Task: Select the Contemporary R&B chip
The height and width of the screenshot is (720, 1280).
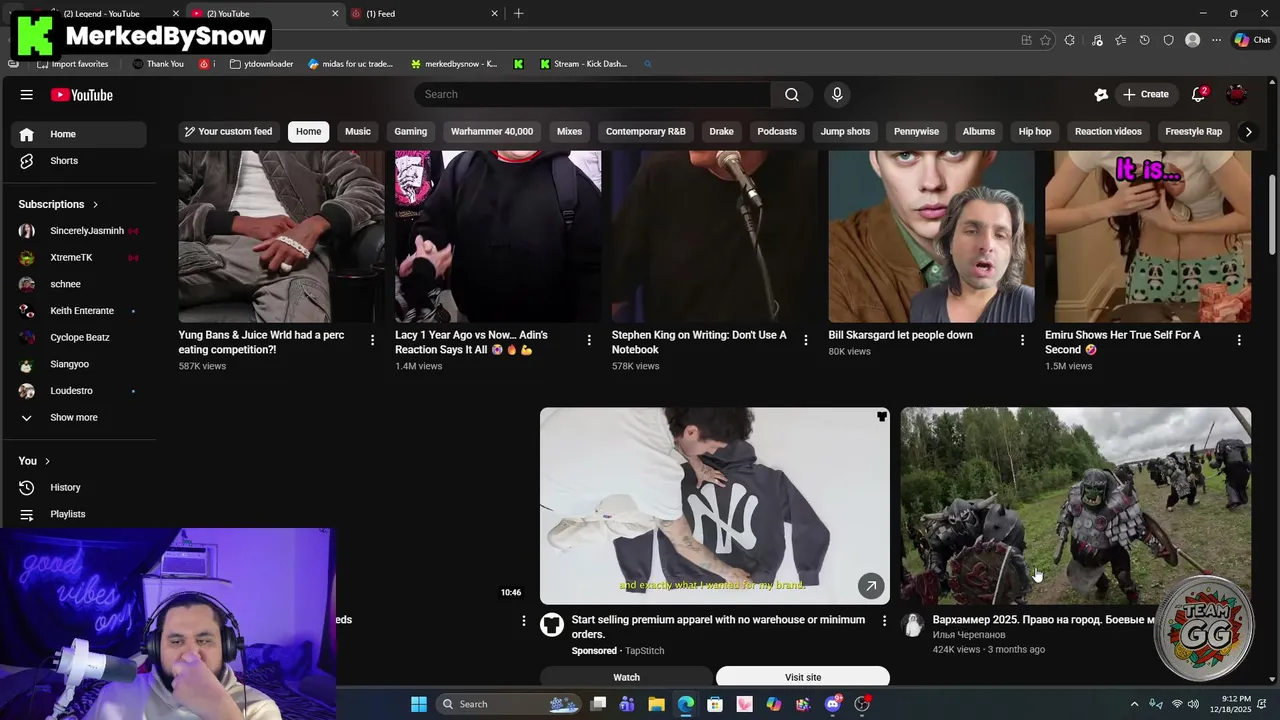Action: point(646,131)
